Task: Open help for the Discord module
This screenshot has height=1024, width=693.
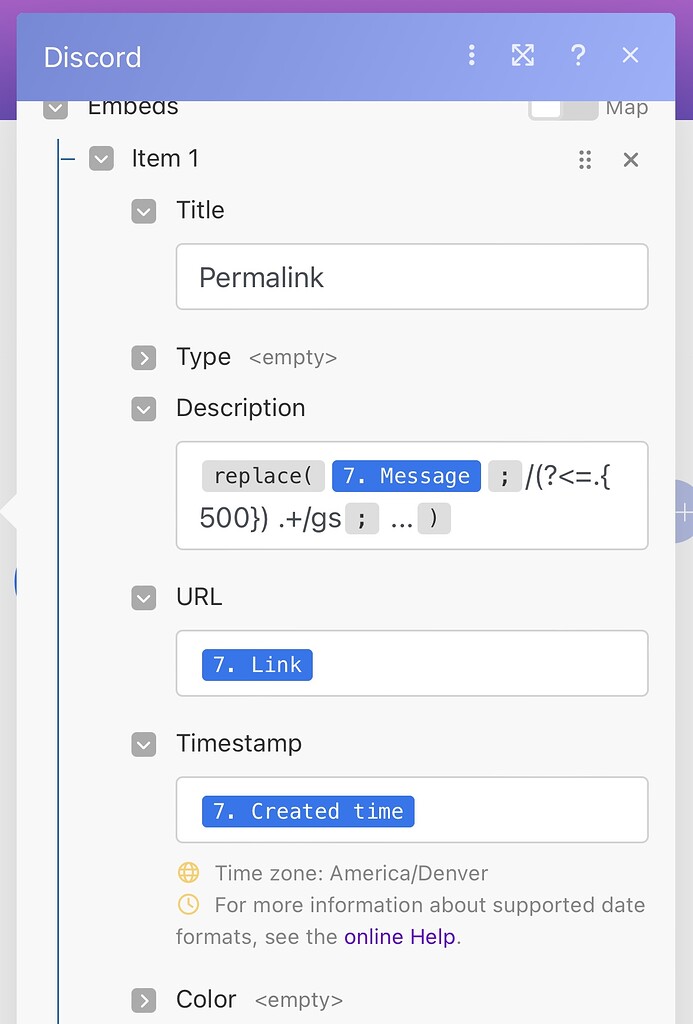Action: coord(578,56)
